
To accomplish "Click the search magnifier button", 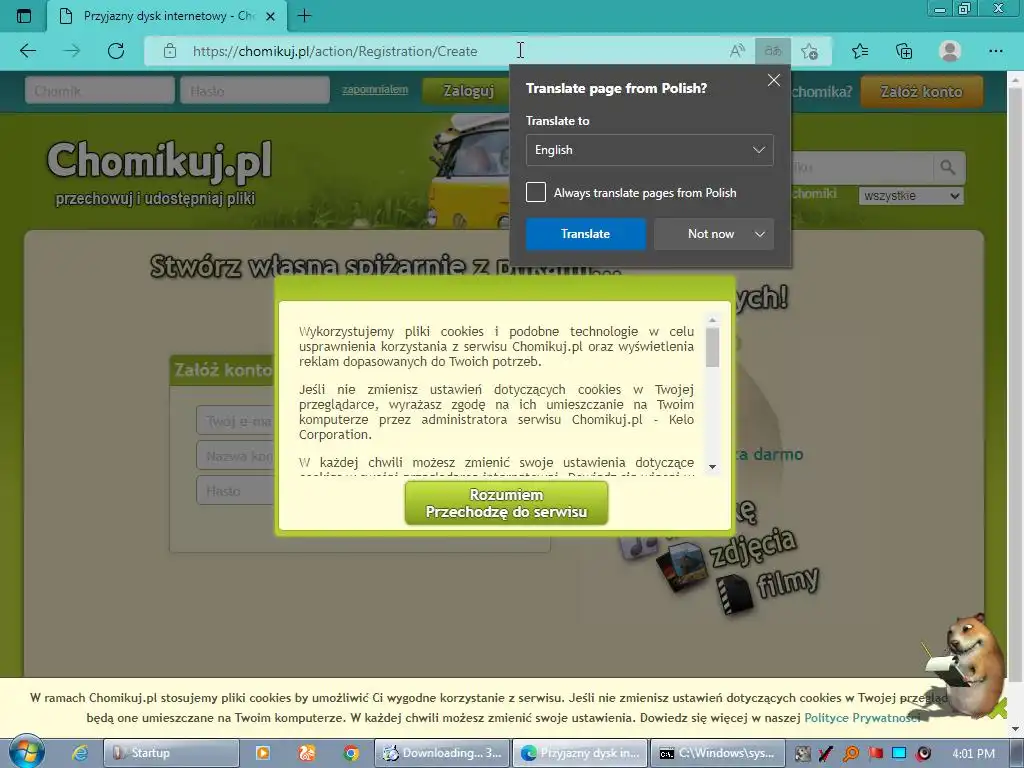I will click(x=948, y=168).
